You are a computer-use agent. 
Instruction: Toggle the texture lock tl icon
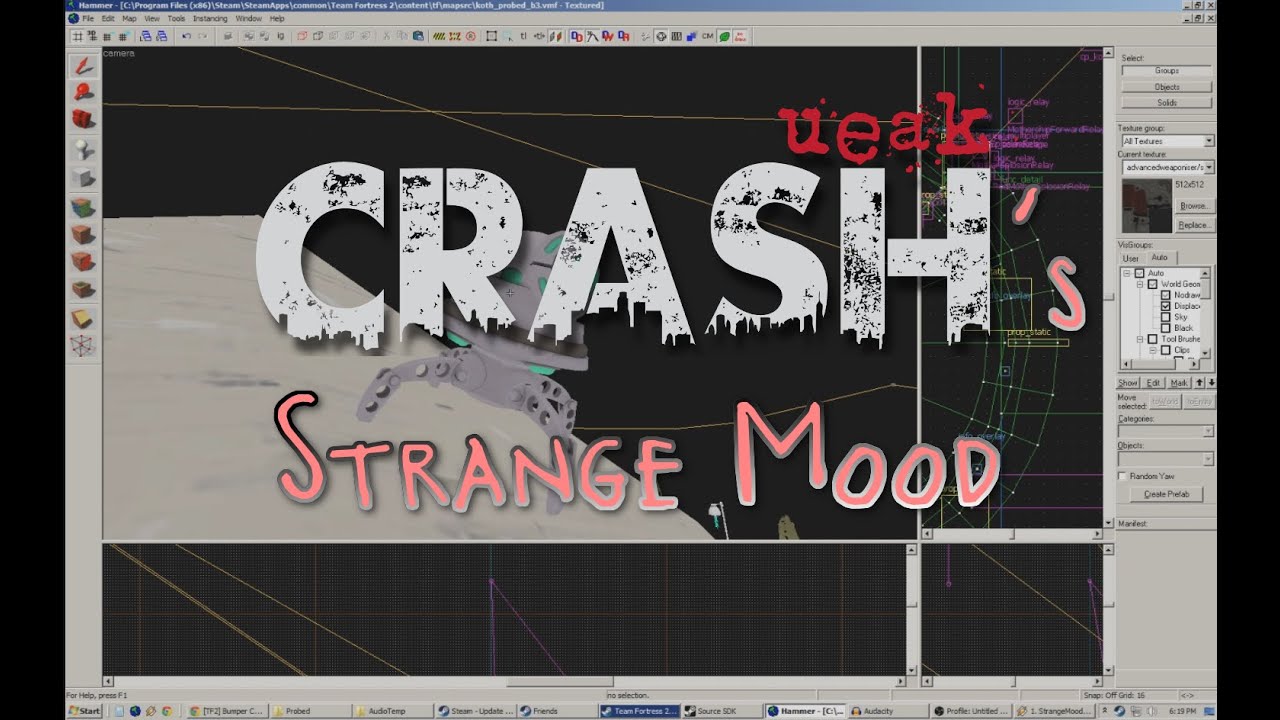524,36
